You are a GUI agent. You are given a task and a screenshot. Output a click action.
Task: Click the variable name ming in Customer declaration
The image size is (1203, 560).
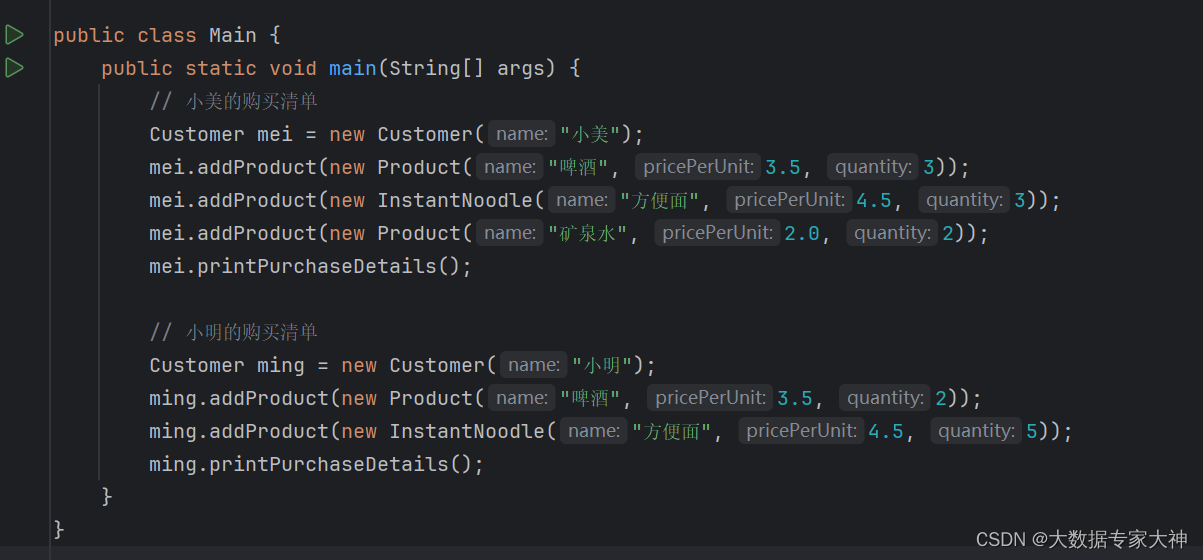pos(281,365)
